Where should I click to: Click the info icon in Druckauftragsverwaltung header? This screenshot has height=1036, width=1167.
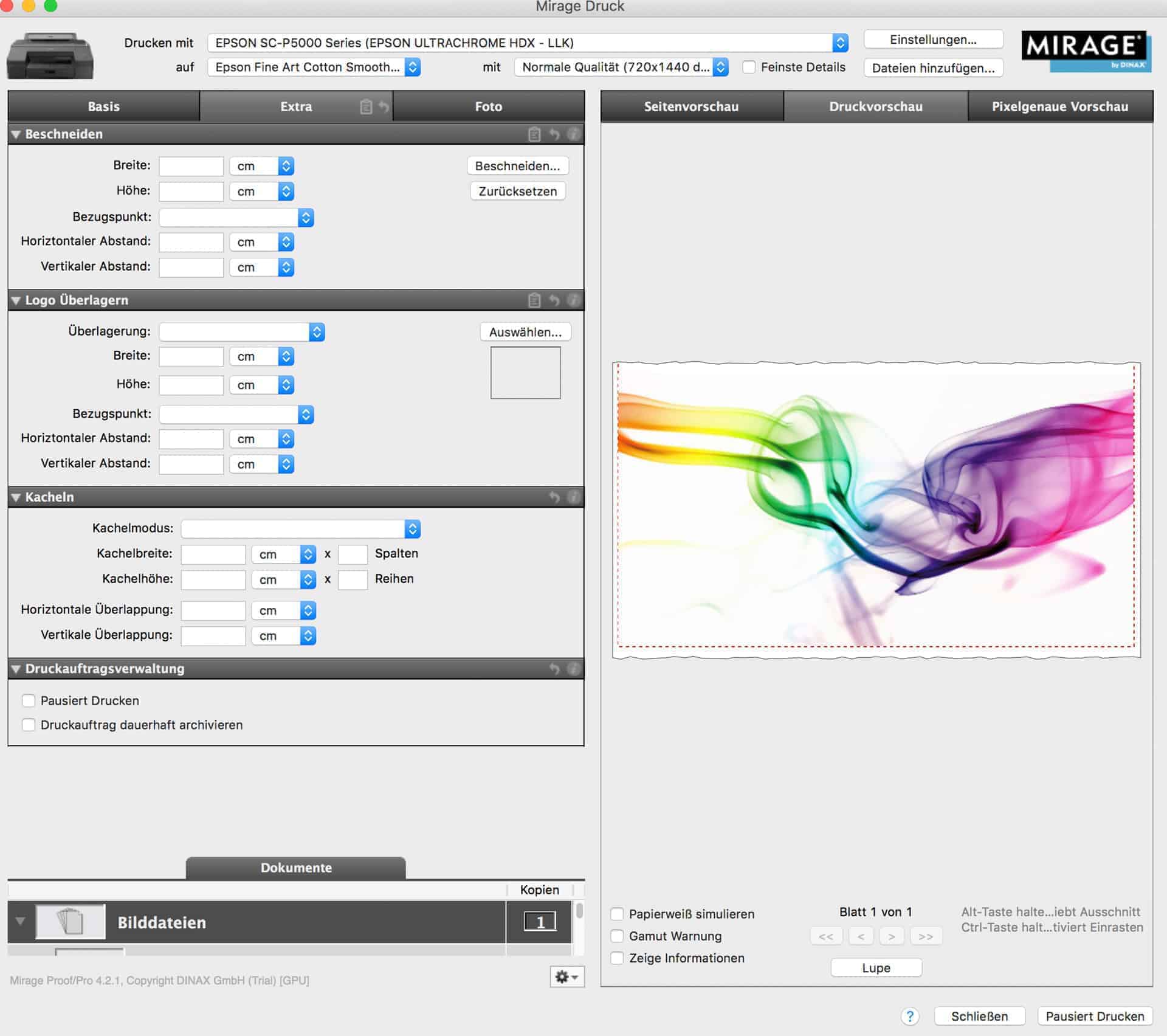(x=573, y=669)
